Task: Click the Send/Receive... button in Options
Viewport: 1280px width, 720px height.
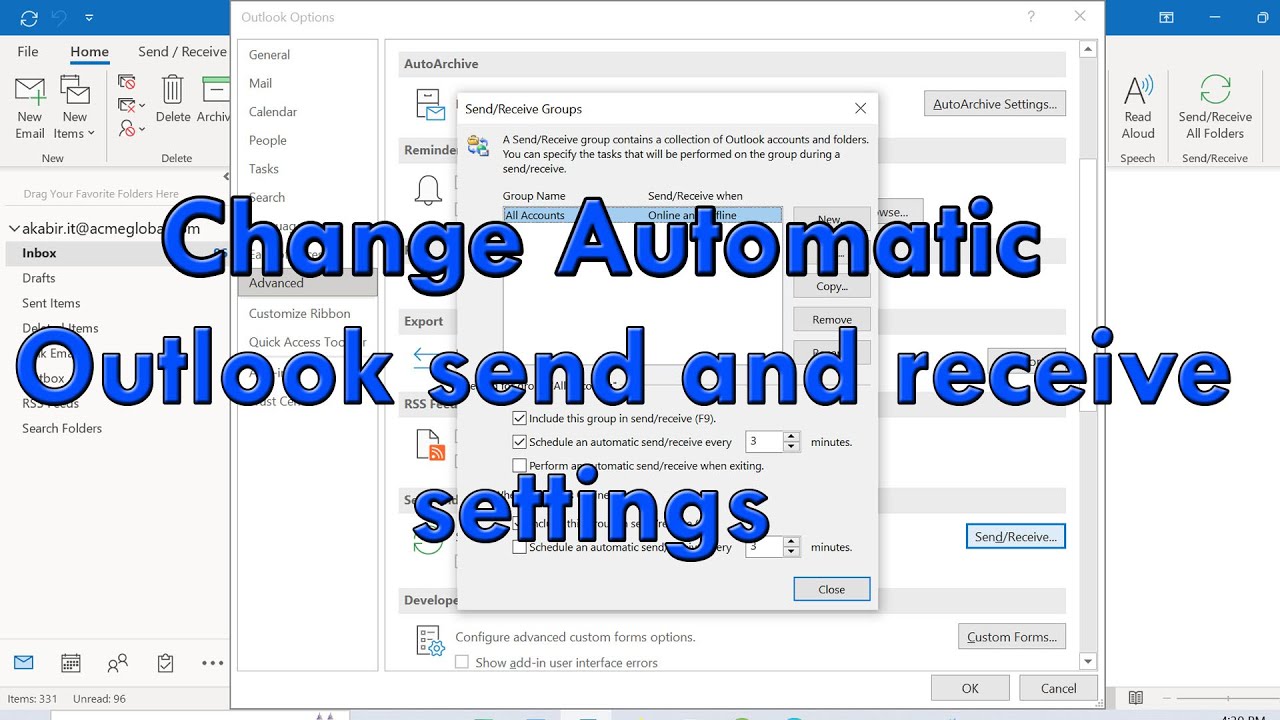Action: tap(1016, 537)
